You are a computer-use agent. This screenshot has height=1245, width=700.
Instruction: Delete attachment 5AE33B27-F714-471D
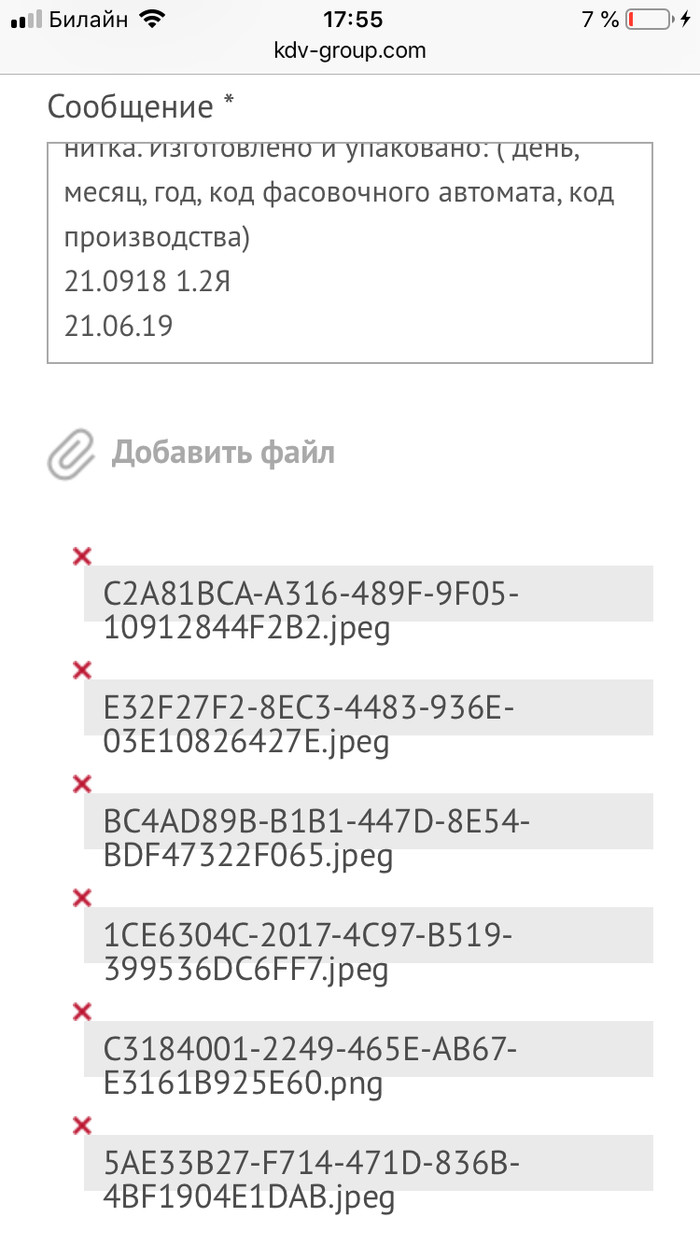click(x=82, y=1126)
